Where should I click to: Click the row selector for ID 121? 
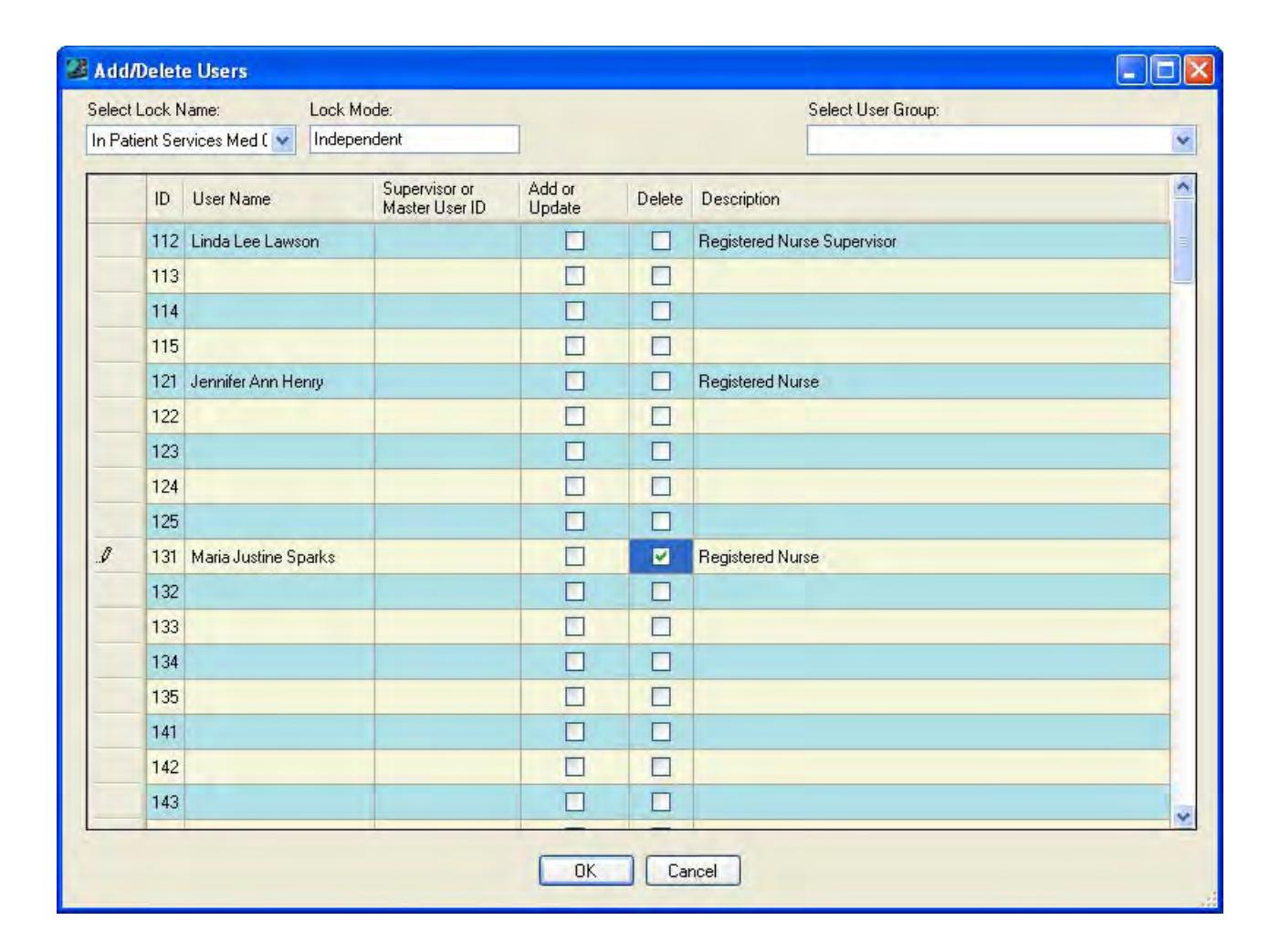point(117,381)
